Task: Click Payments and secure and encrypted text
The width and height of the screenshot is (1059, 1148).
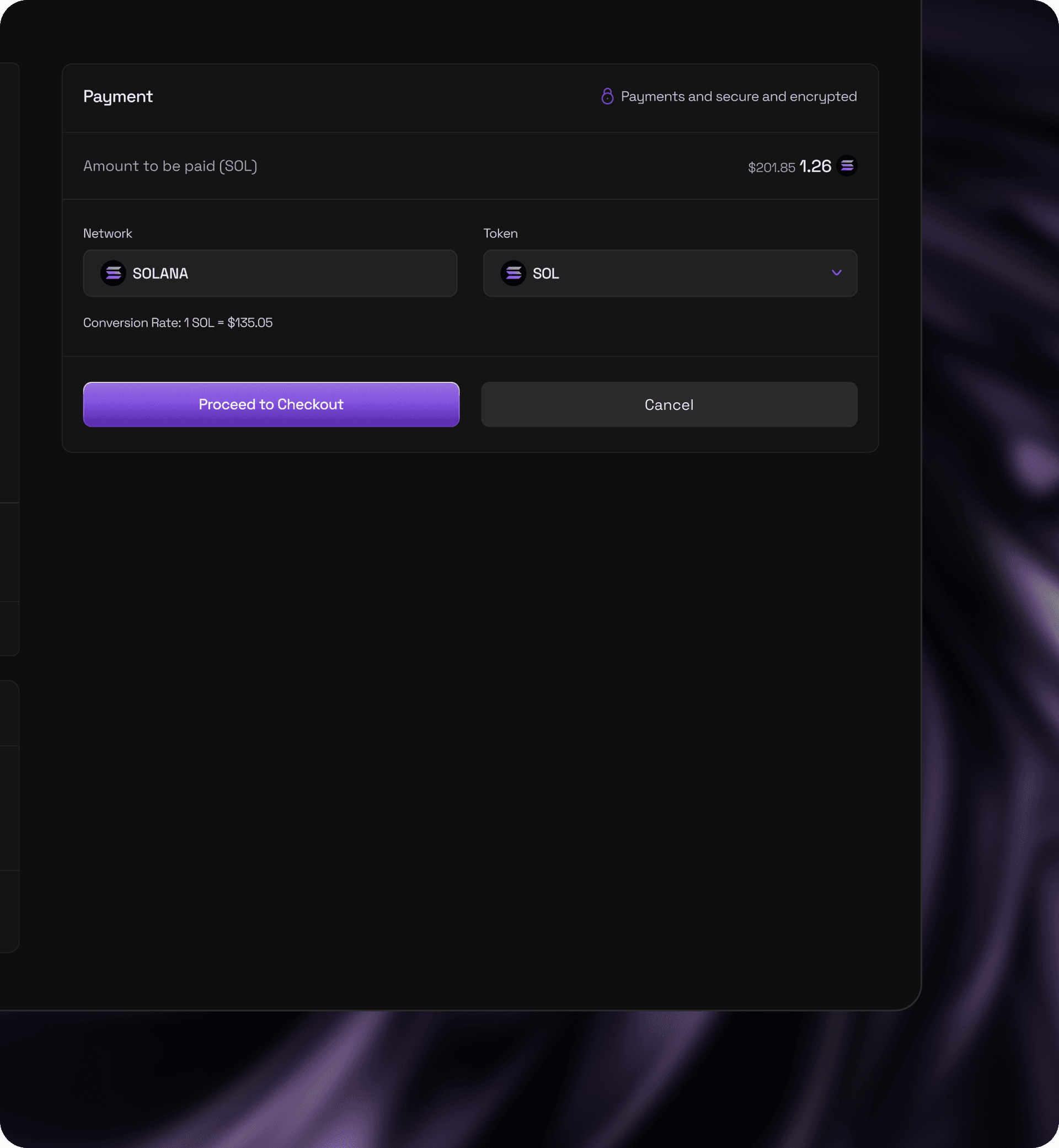Action: pos(738,97)
